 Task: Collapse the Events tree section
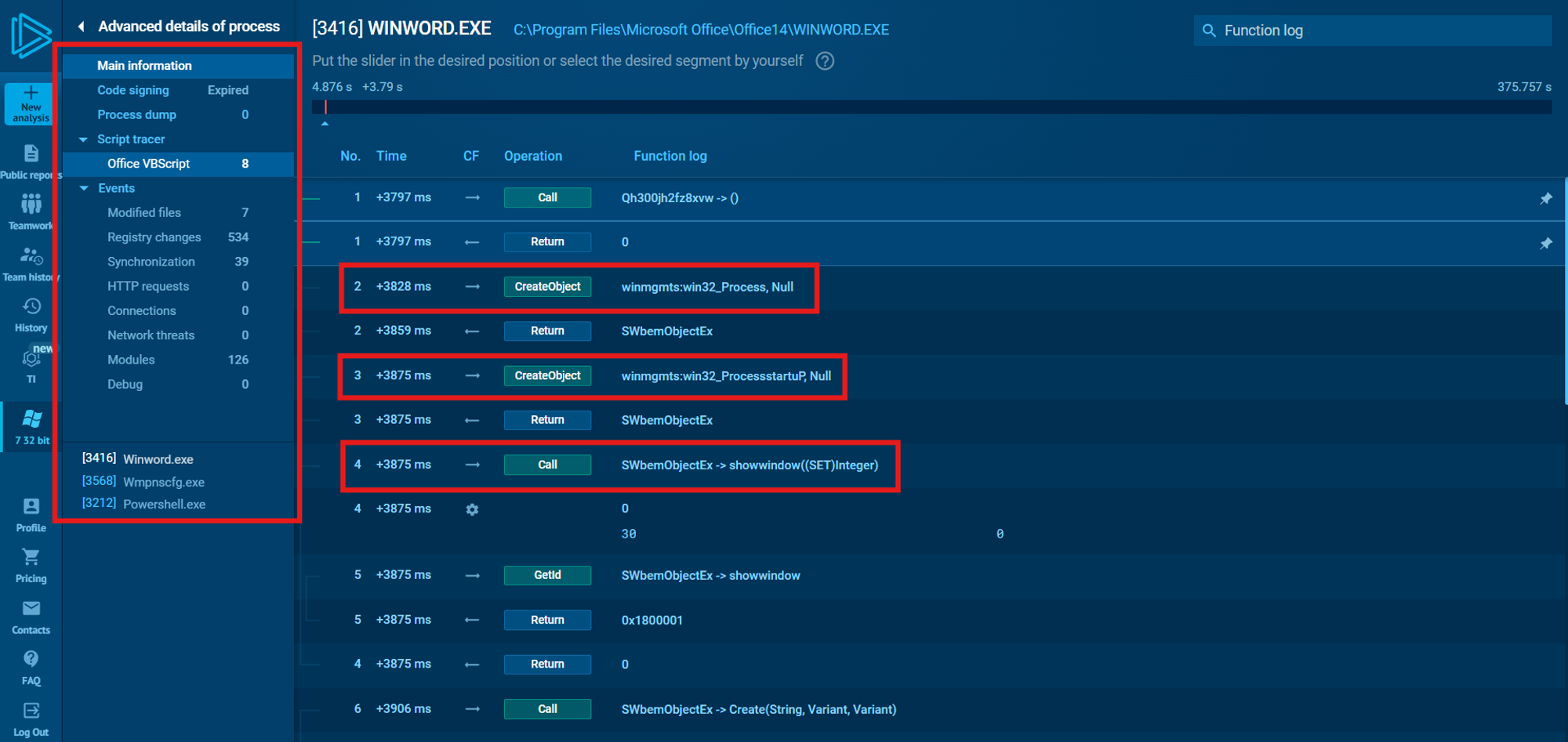tap(83, 189)
